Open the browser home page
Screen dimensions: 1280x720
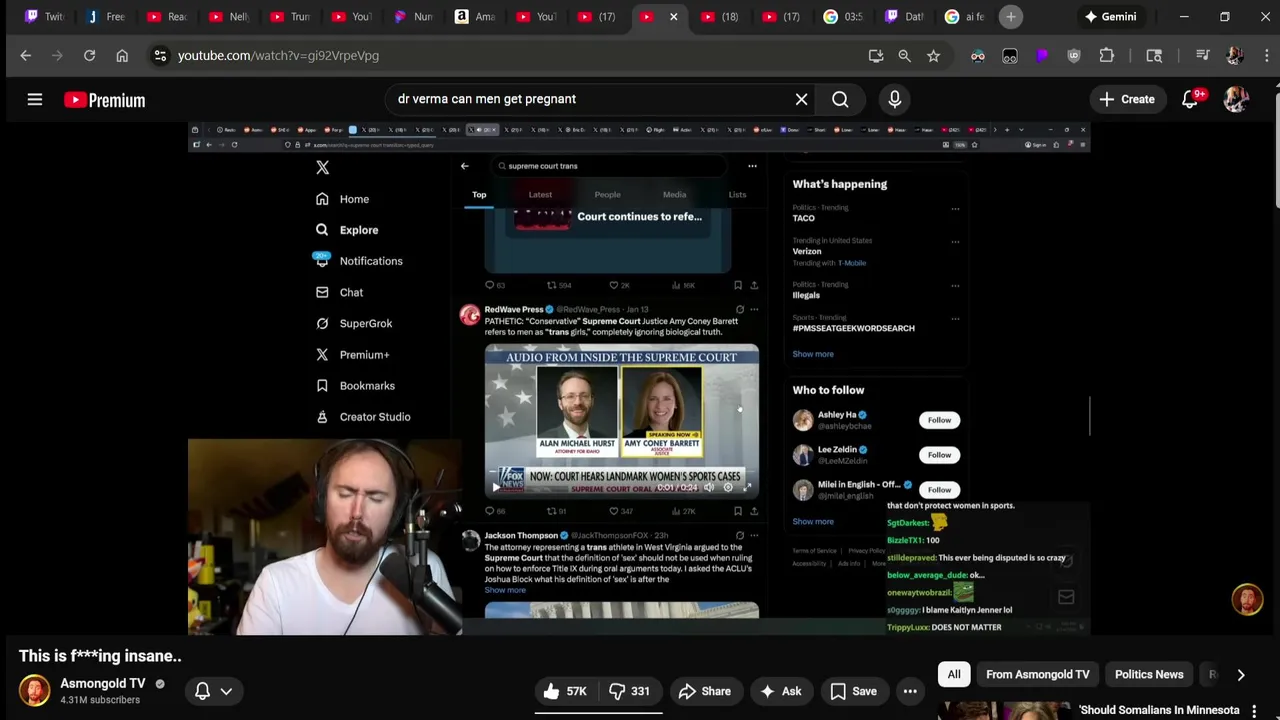pyautogui.click(x=122, y=56)
